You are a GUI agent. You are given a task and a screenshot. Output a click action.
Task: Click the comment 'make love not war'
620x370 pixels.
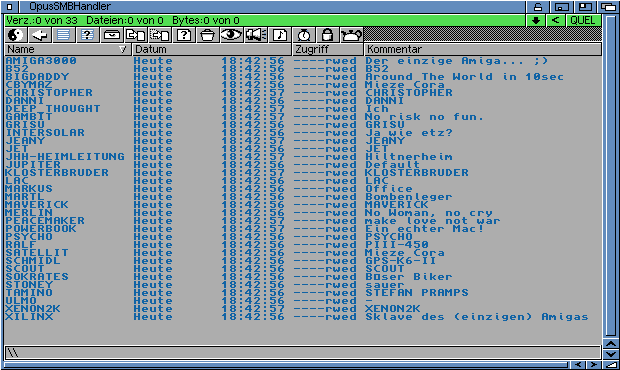click(433, 221)
